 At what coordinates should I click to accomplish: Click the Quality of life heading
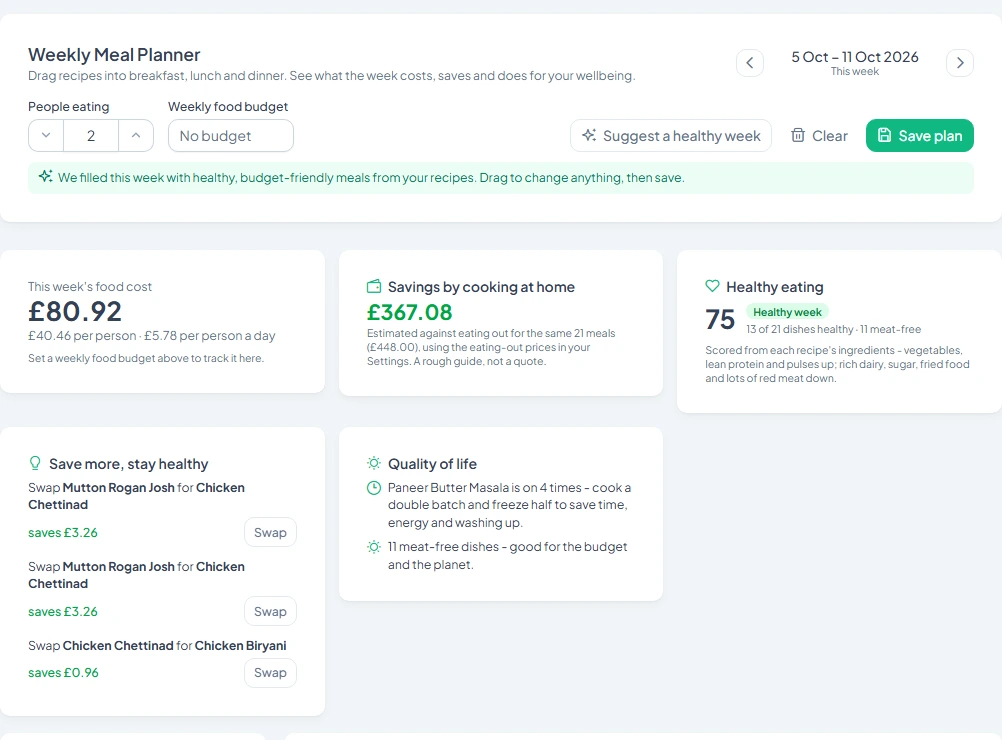(x=433, y=464)
